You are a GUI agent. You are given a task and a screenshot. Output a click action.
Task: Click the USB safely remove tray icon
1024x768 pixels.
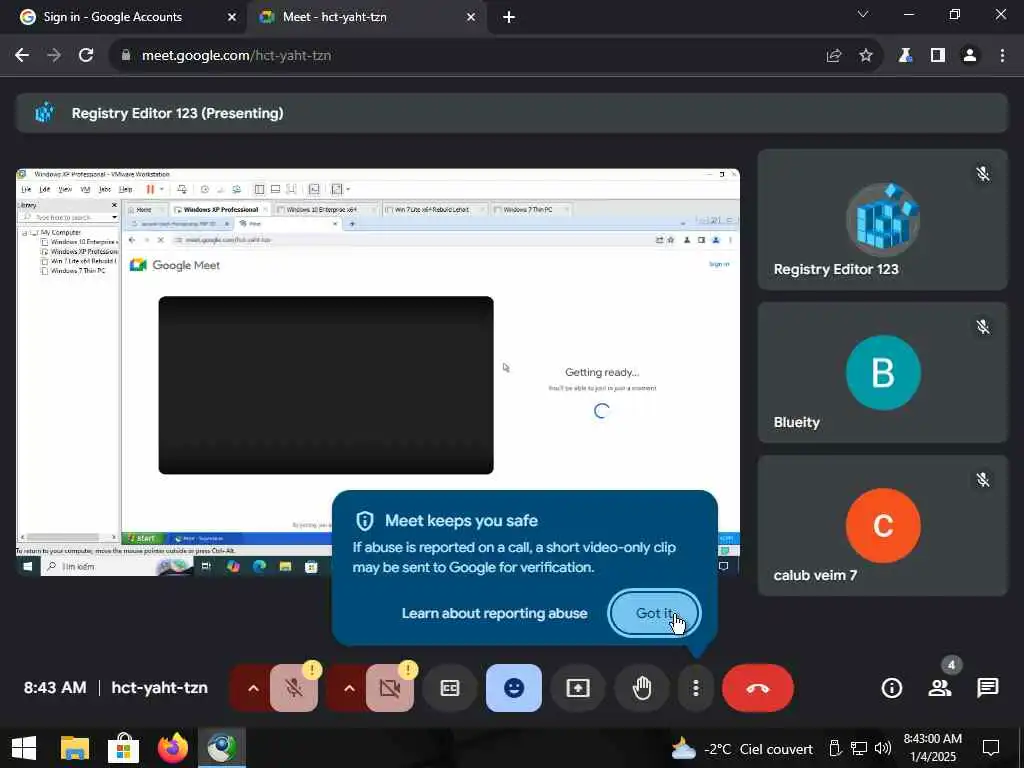pos(835,748)
